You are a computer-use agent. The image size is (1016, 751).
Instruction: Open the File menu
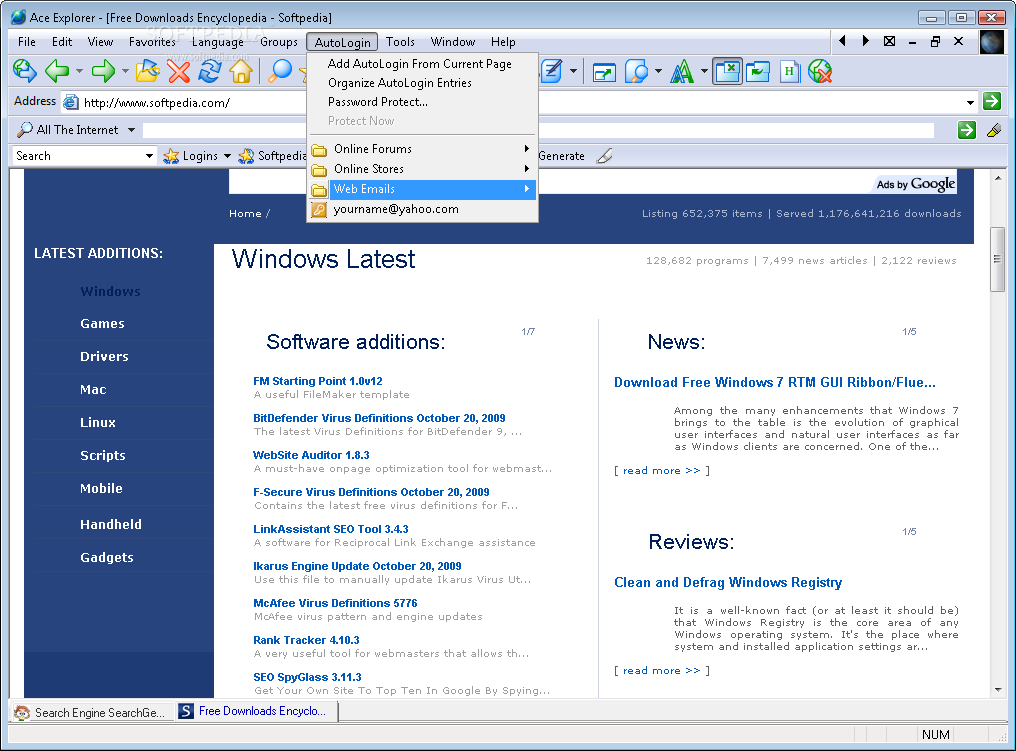pos(27,42)
